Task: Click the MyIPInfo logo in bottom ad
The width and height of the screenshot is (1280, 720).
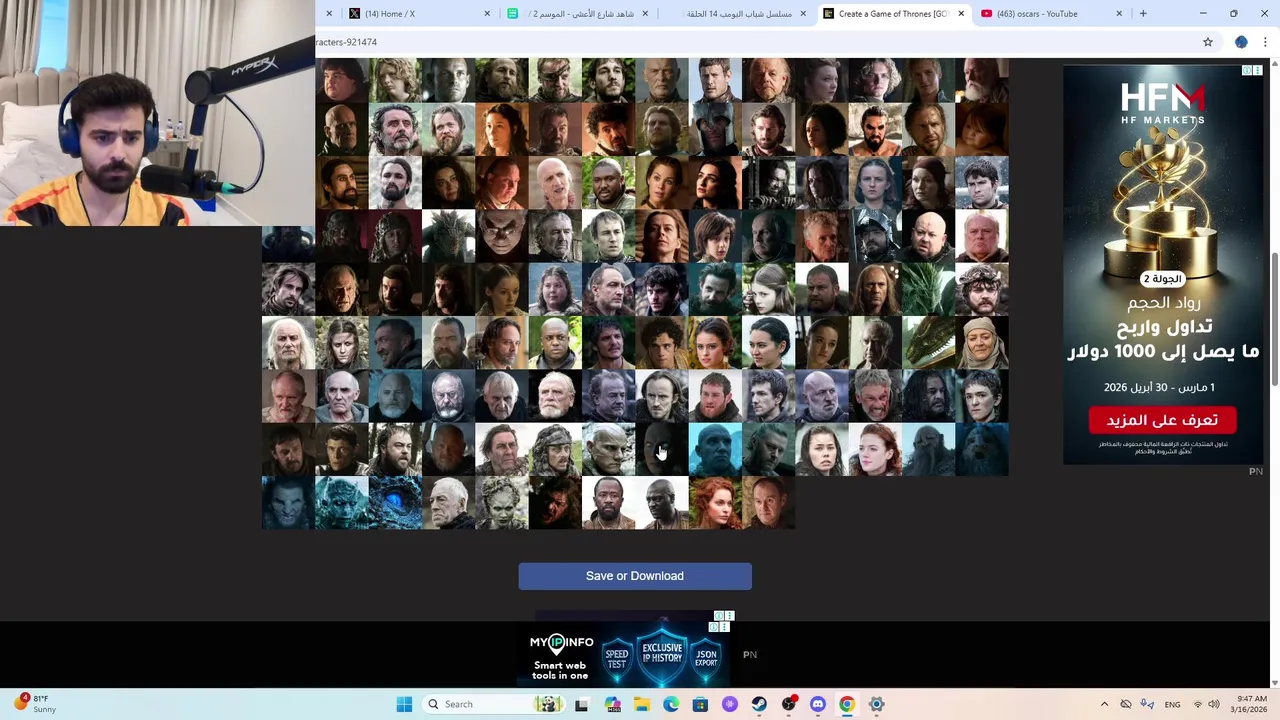Action: point(561,642)
